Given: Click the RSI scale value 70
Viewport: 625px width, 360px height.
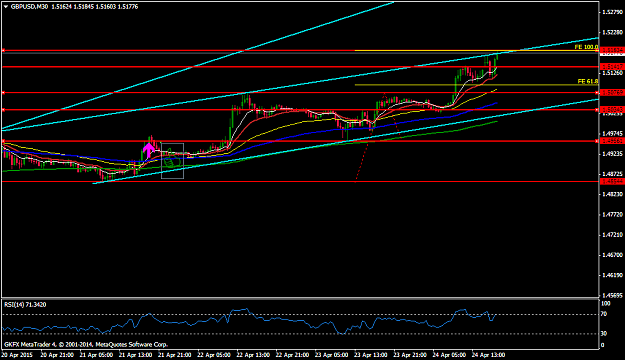Looking at the screenshot, I should pyautogui.click(x=604, y=314).
